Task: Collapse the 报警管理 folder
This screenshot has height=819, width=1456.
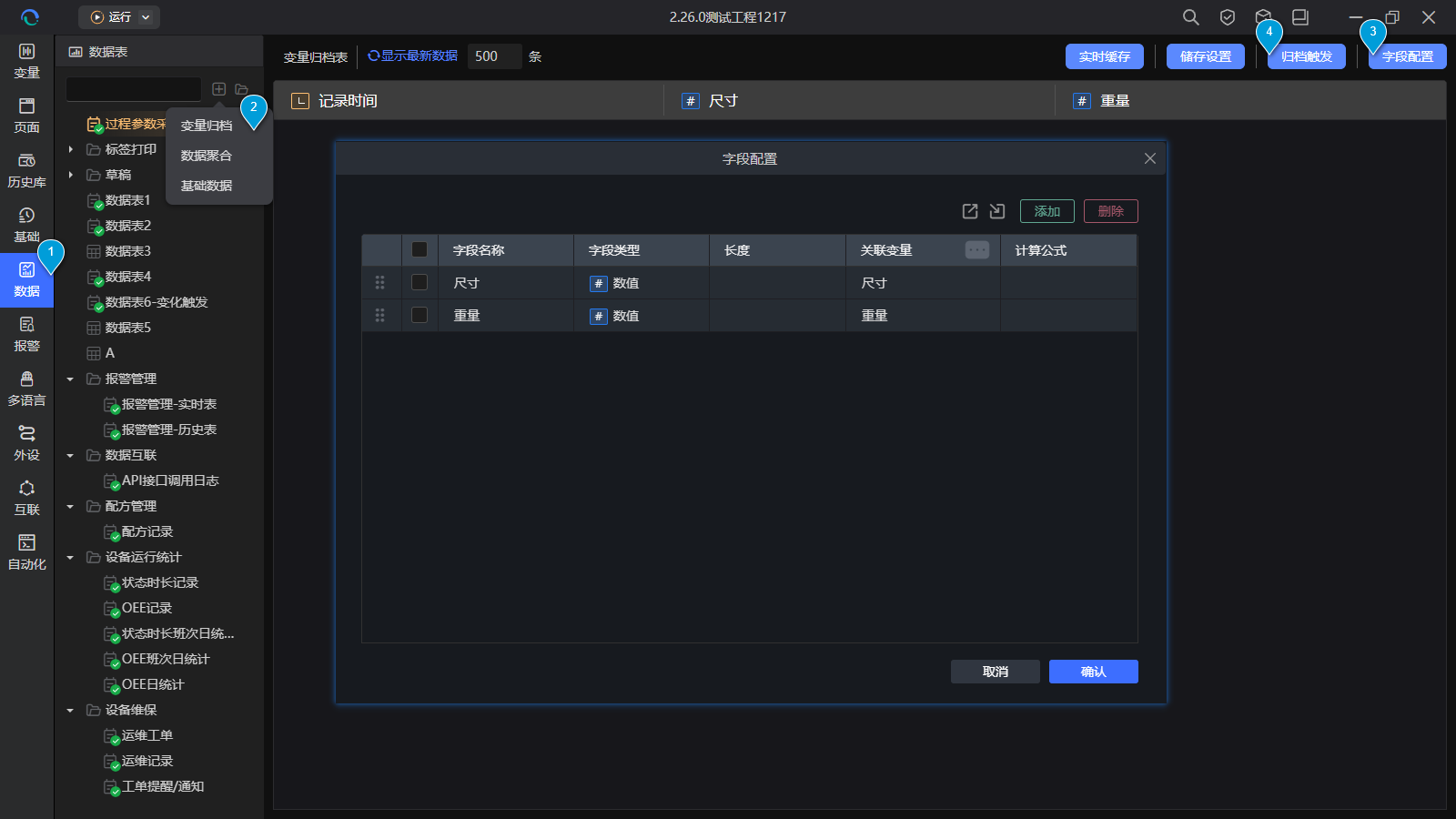Action: (x=71, y=379)
